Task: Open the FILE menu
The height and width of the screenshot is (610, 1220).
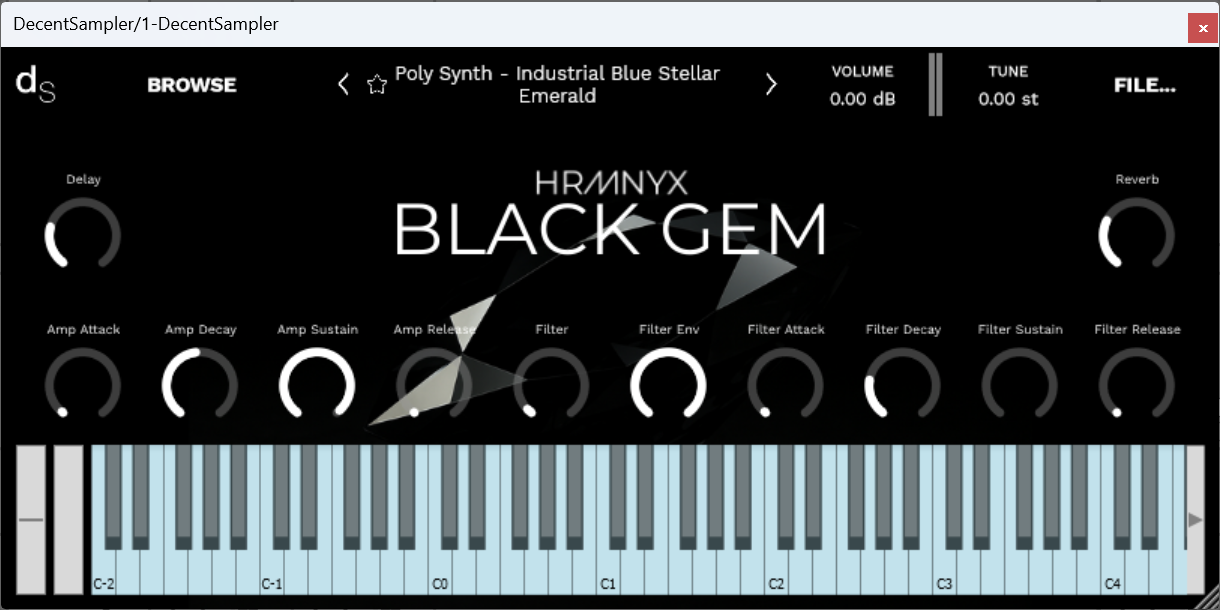Action: pyautogui.click(x=1144, y=85)
